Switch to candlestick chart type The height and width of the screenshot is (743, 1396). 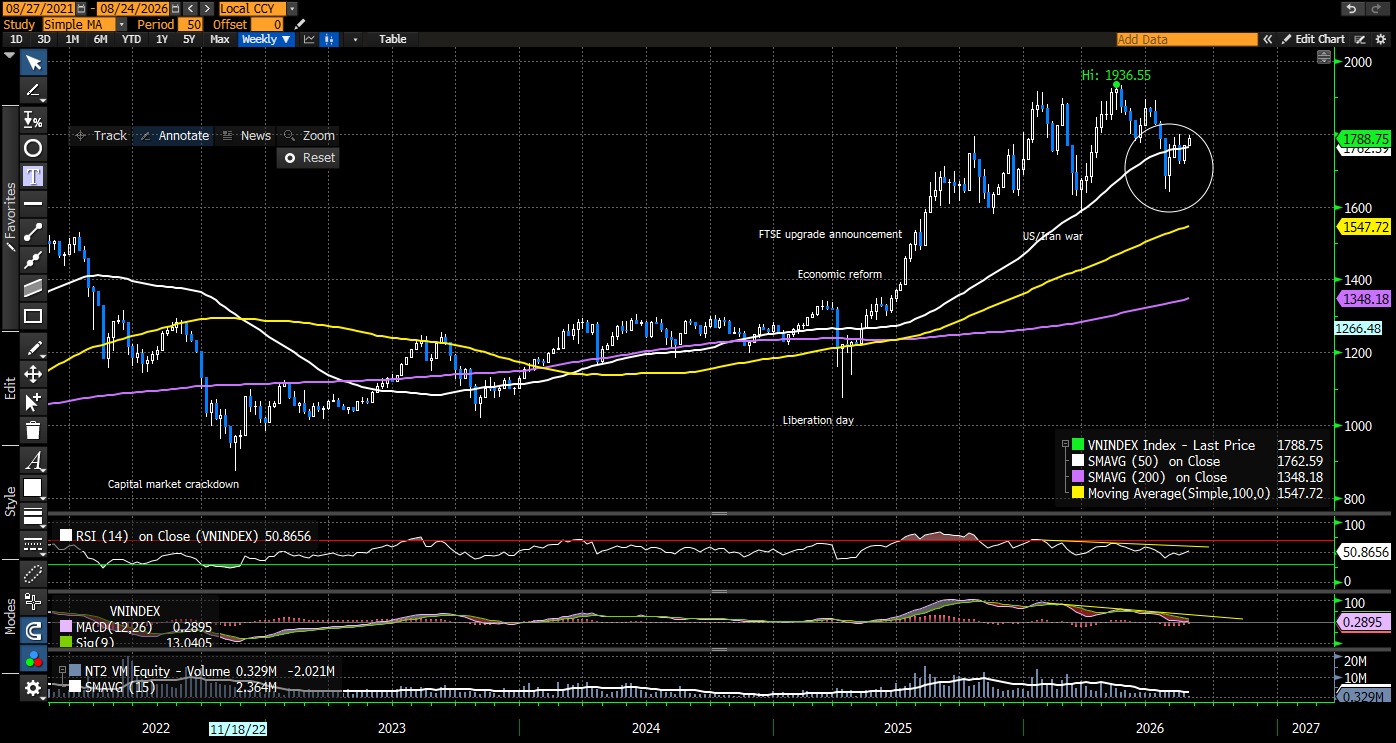(330, 39)
